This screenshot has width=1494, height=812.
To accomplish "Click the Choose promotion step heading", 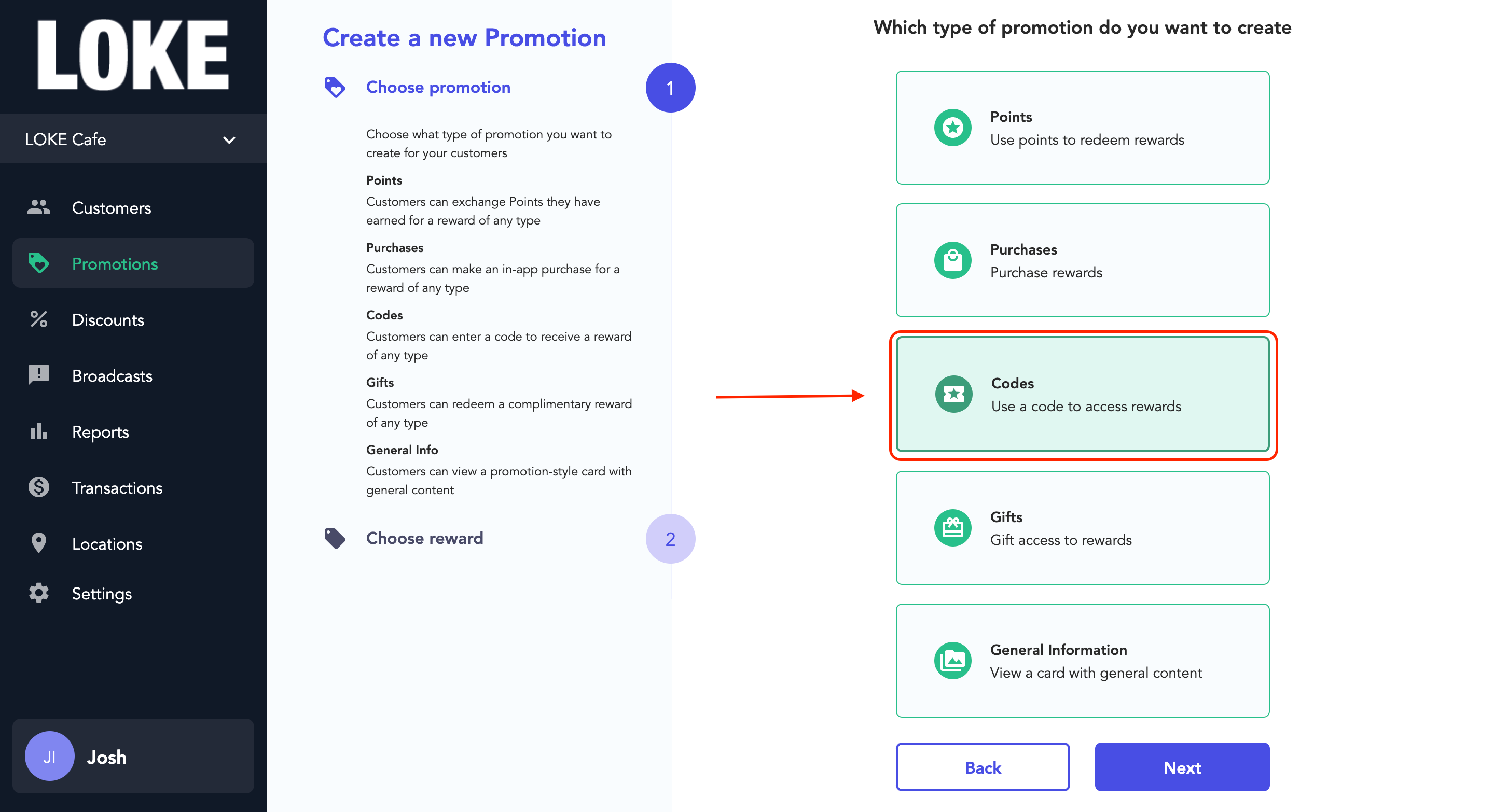I will tap(438, 87).
